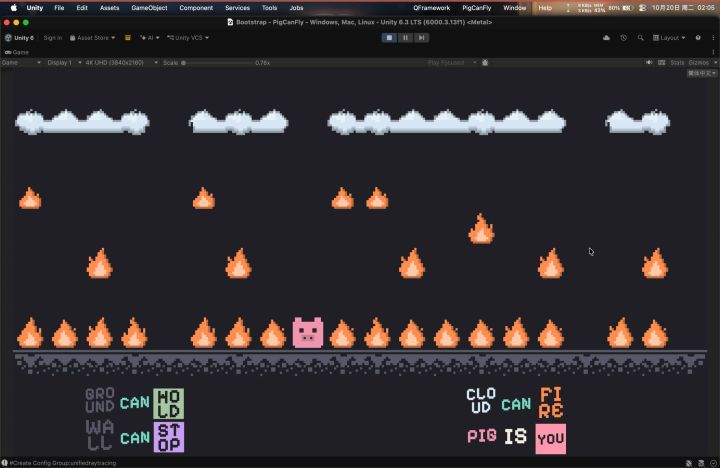The width and height of the screenshot is (720, 468).
Task: Open the File menu
Action: [x=59, y=8]
